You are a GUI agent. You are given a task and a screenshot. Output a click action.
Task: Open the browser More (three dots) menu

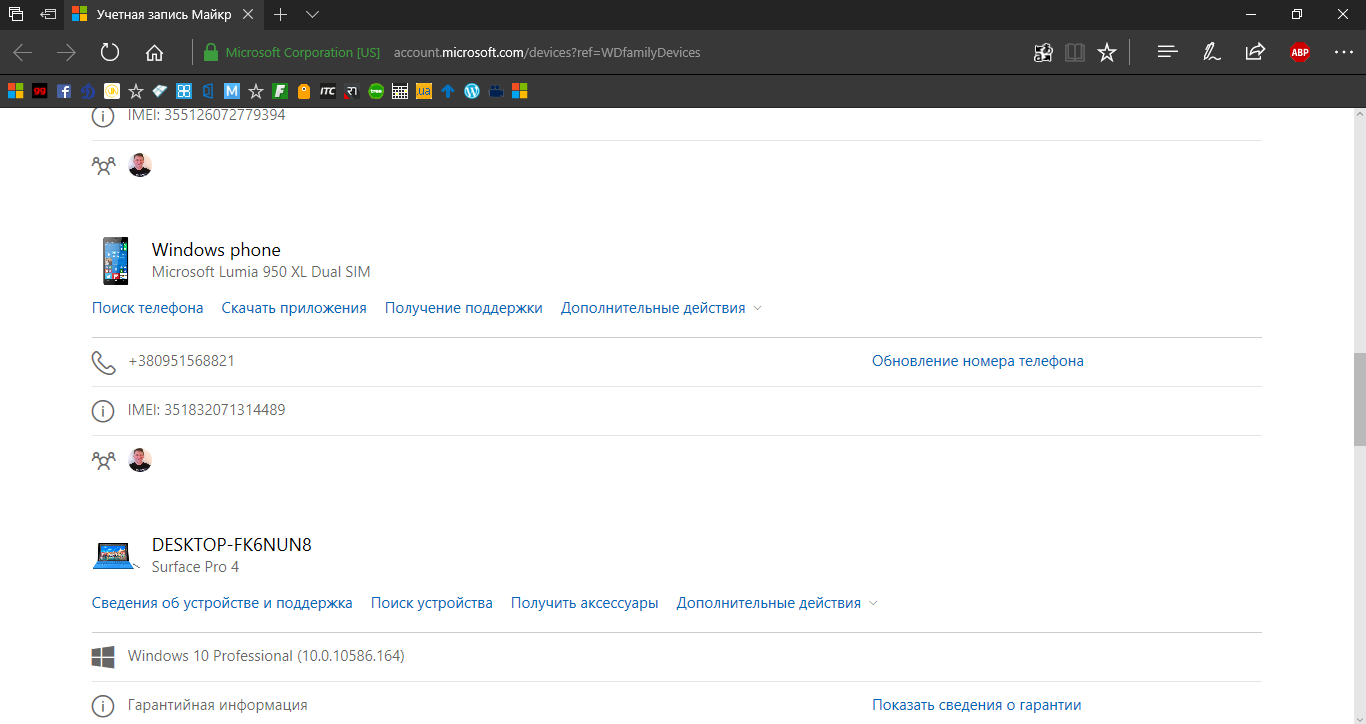click(x=1343, y=52)
